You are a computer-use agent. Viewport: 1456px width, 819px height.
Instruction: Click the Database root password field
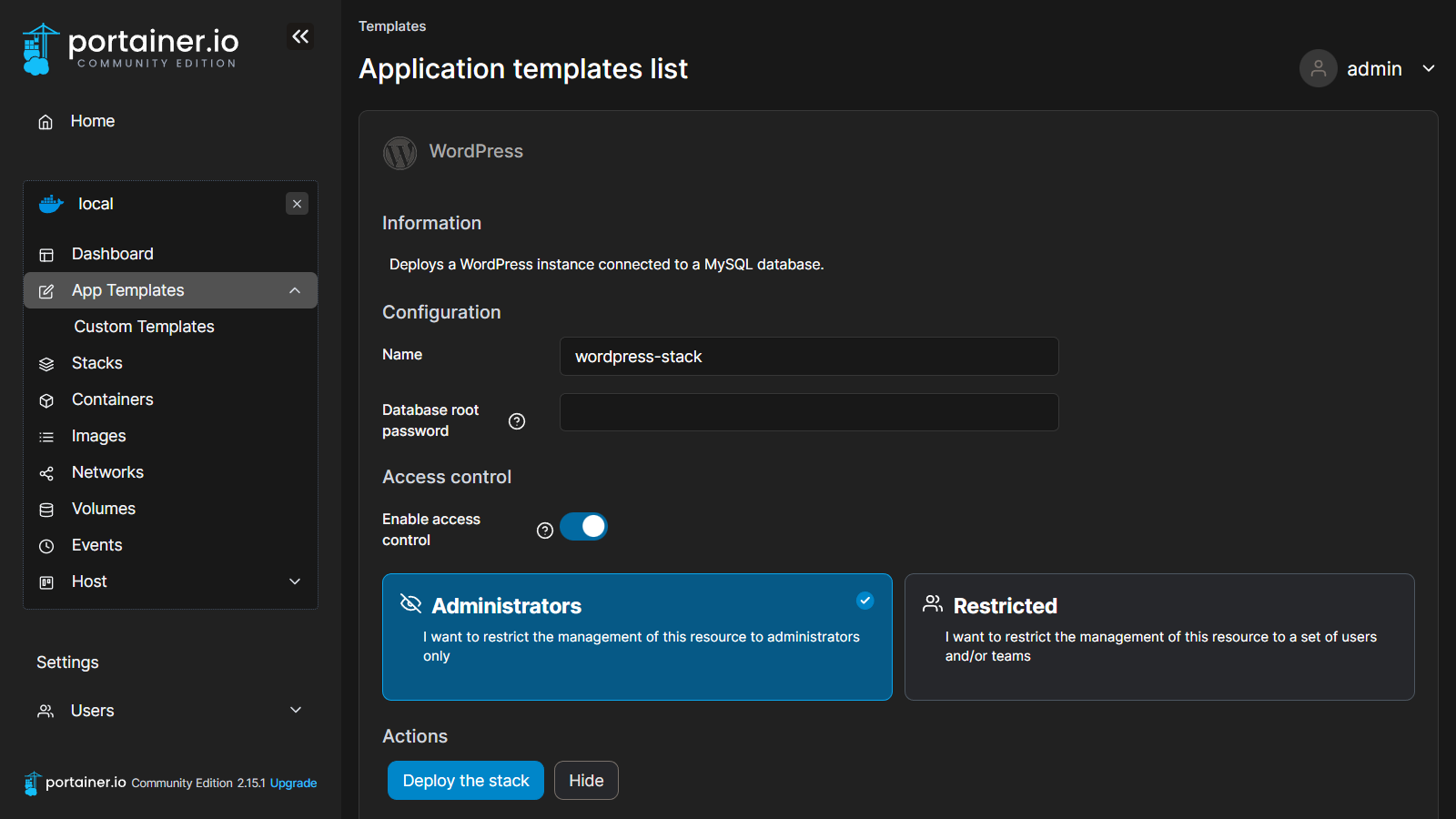(x=808, y=412)
